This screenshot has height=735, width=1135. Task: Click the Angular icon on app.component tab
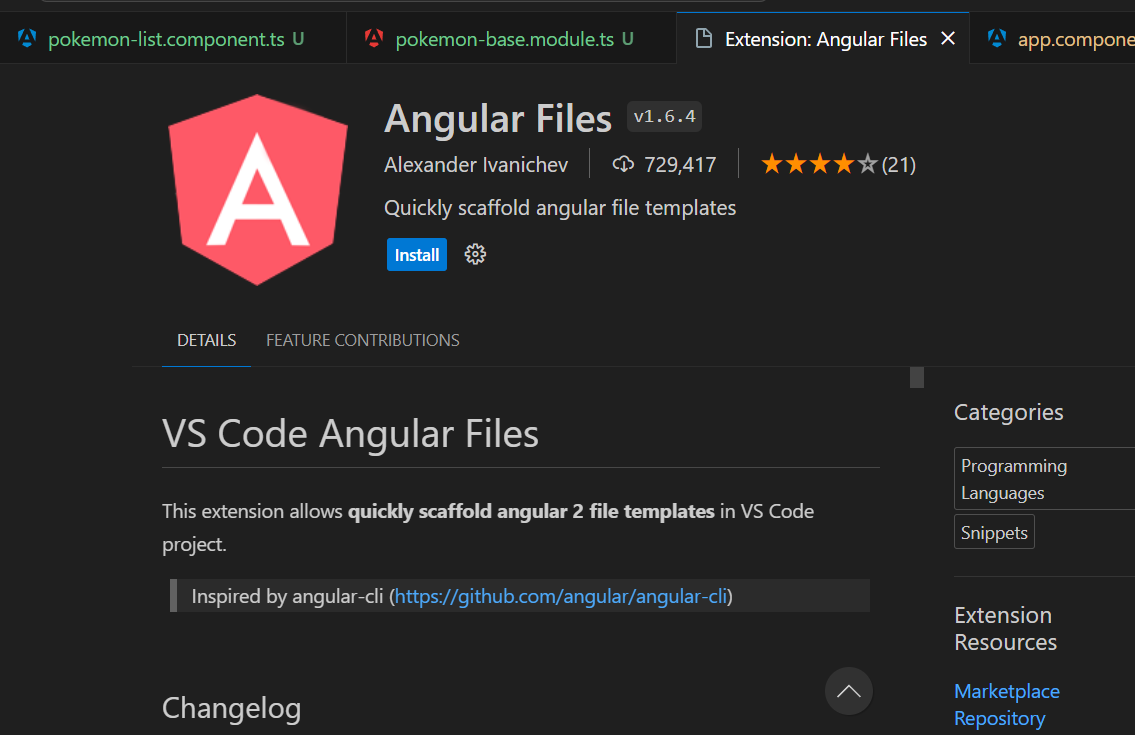coord(997,38)
